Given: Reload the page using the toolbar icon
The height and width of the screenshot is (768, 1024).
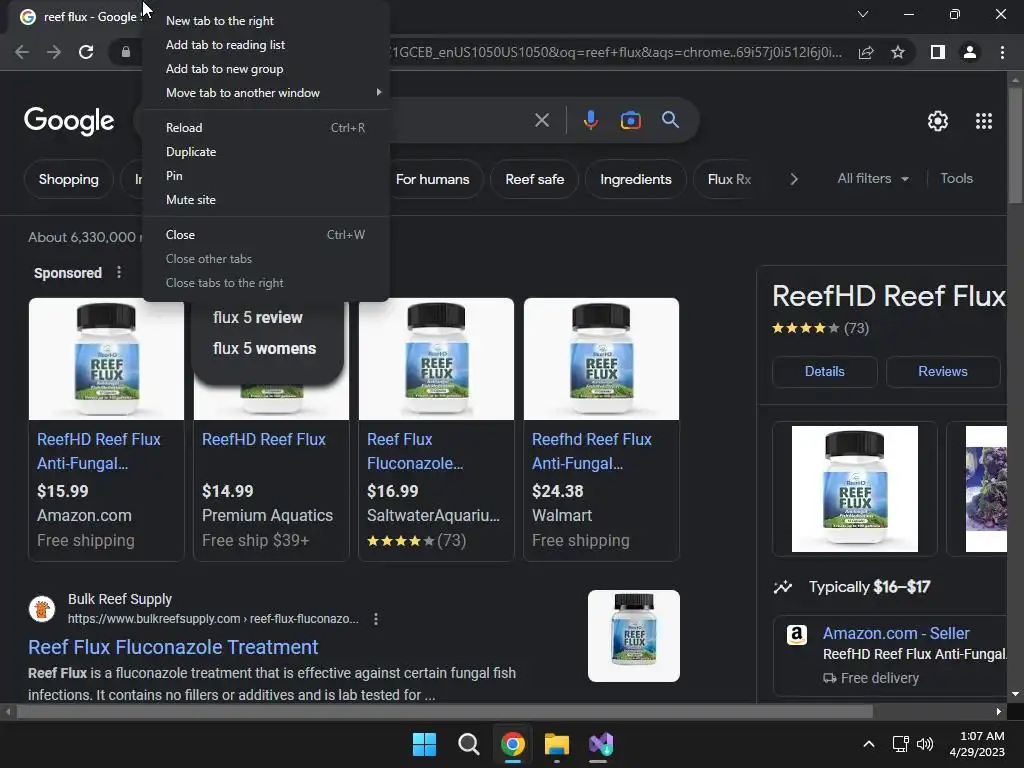Looking at the screenshot, I should [86, 52].
